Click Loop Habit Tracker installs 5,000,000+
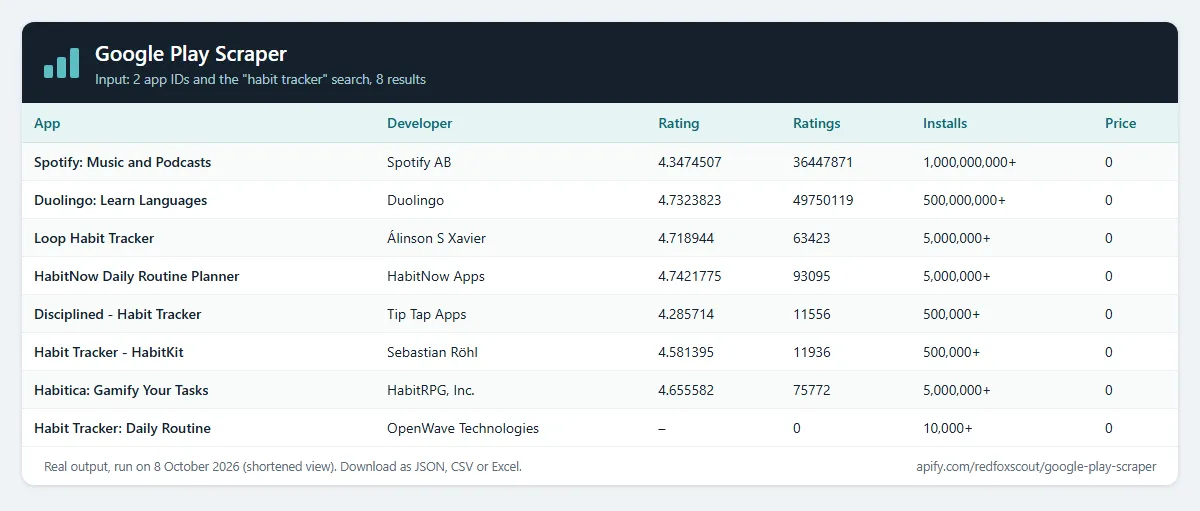This screenshot has width=1200, height=511. click(957, 238)
